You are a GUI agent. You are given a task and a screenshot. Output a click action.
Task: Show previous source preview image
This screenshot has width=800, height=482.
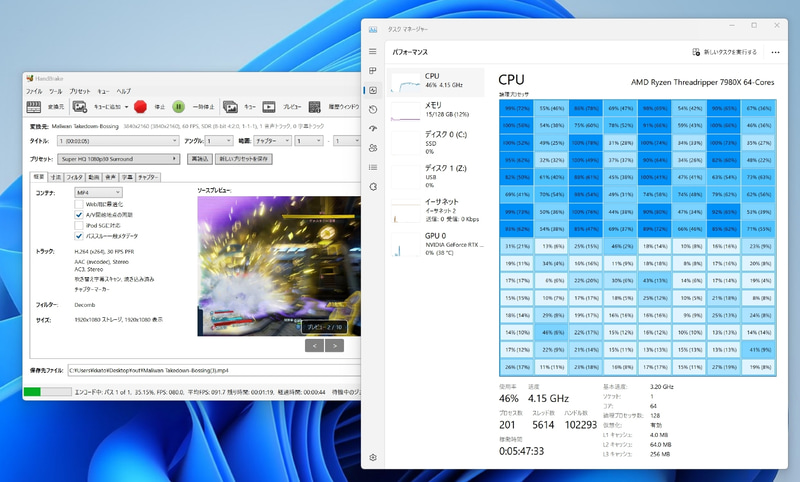[x=314, y=346]
